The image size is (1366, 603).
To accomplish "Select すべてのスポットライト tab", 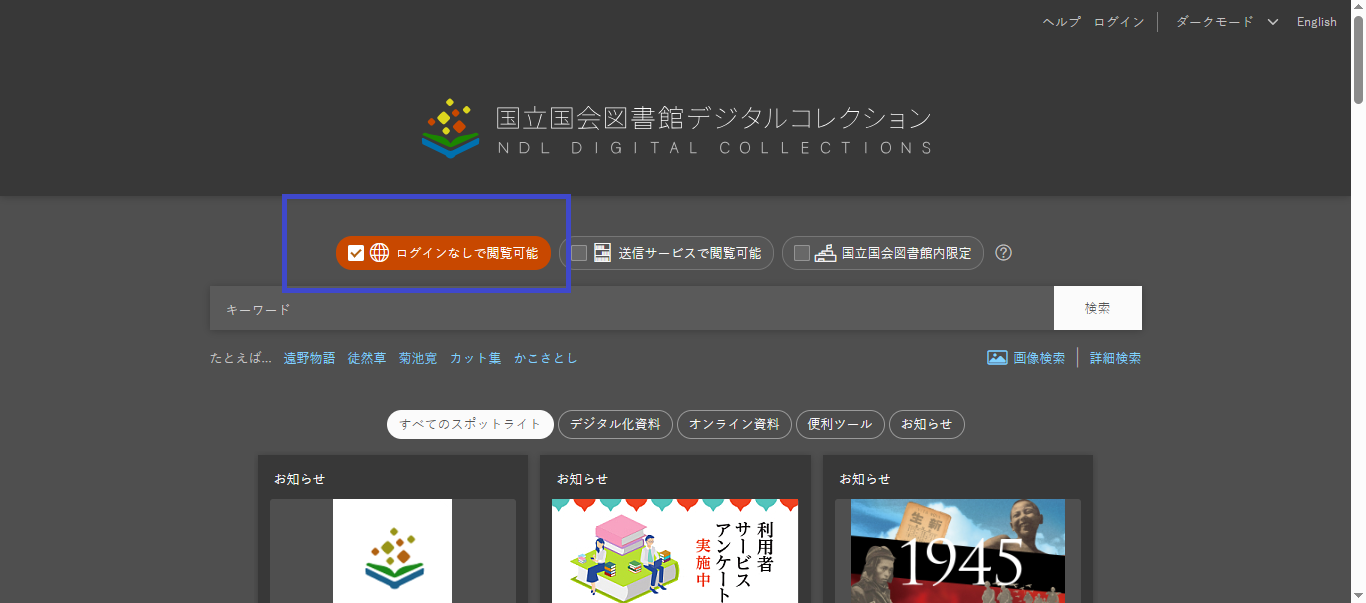I will click(x=470, y=424).
